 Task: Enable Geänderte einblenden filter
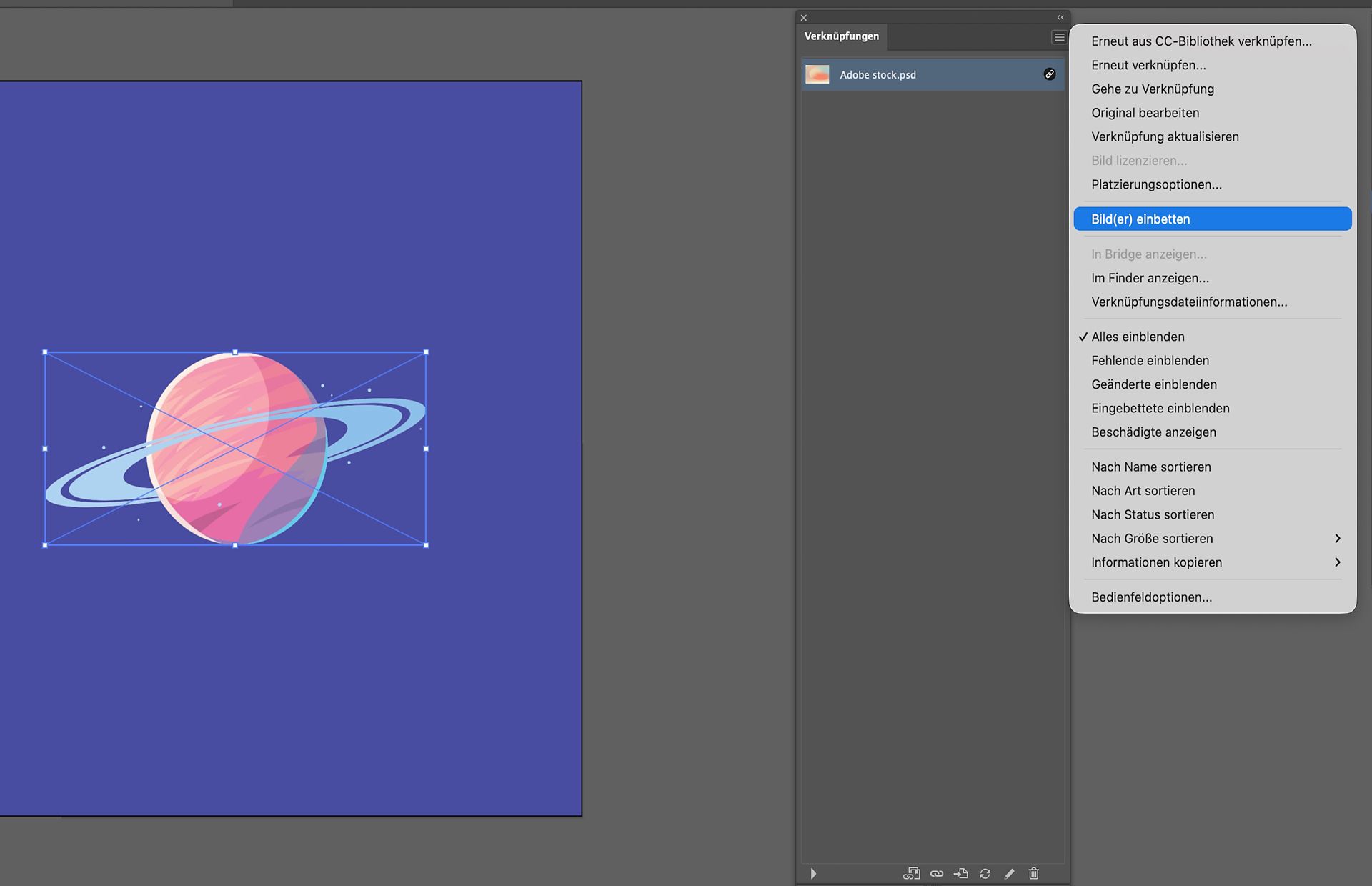pos(1213,384)
